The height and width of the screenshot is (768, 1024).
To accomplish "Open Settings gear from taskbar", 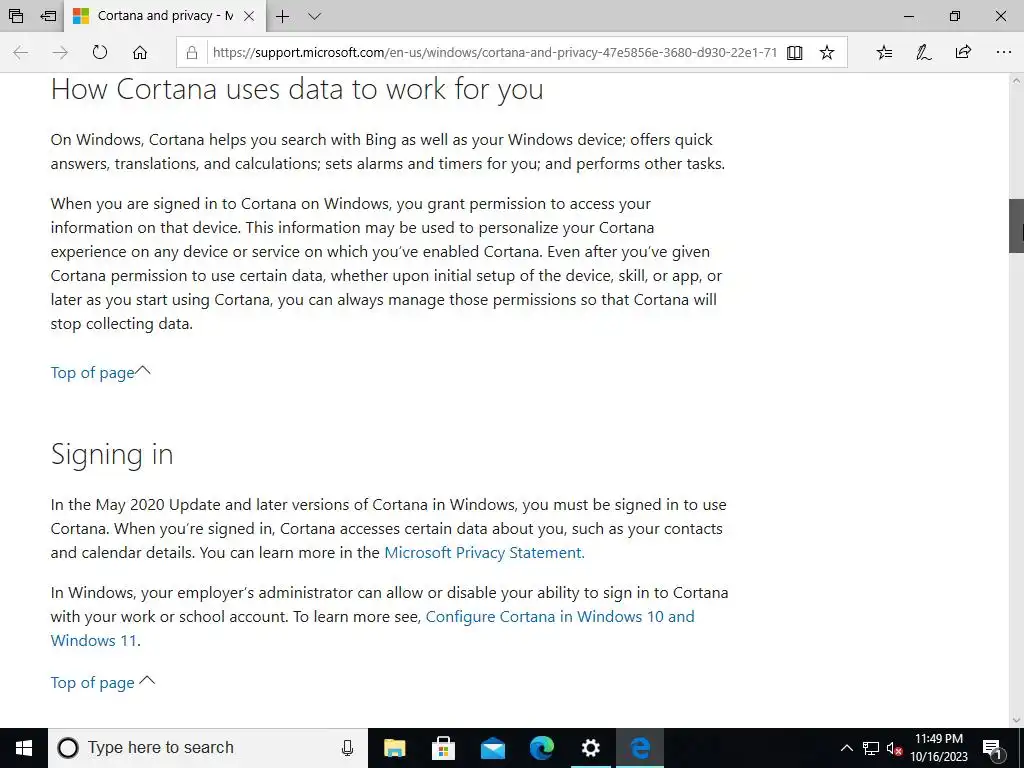I will coord(590,748).
